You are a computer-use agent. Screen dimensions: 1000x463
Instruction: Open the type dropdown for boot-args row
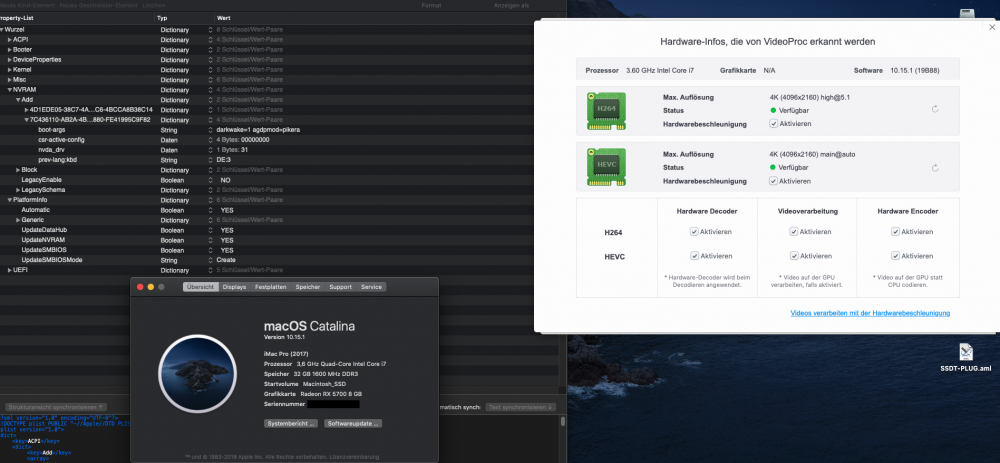click(x=210, y=129)
